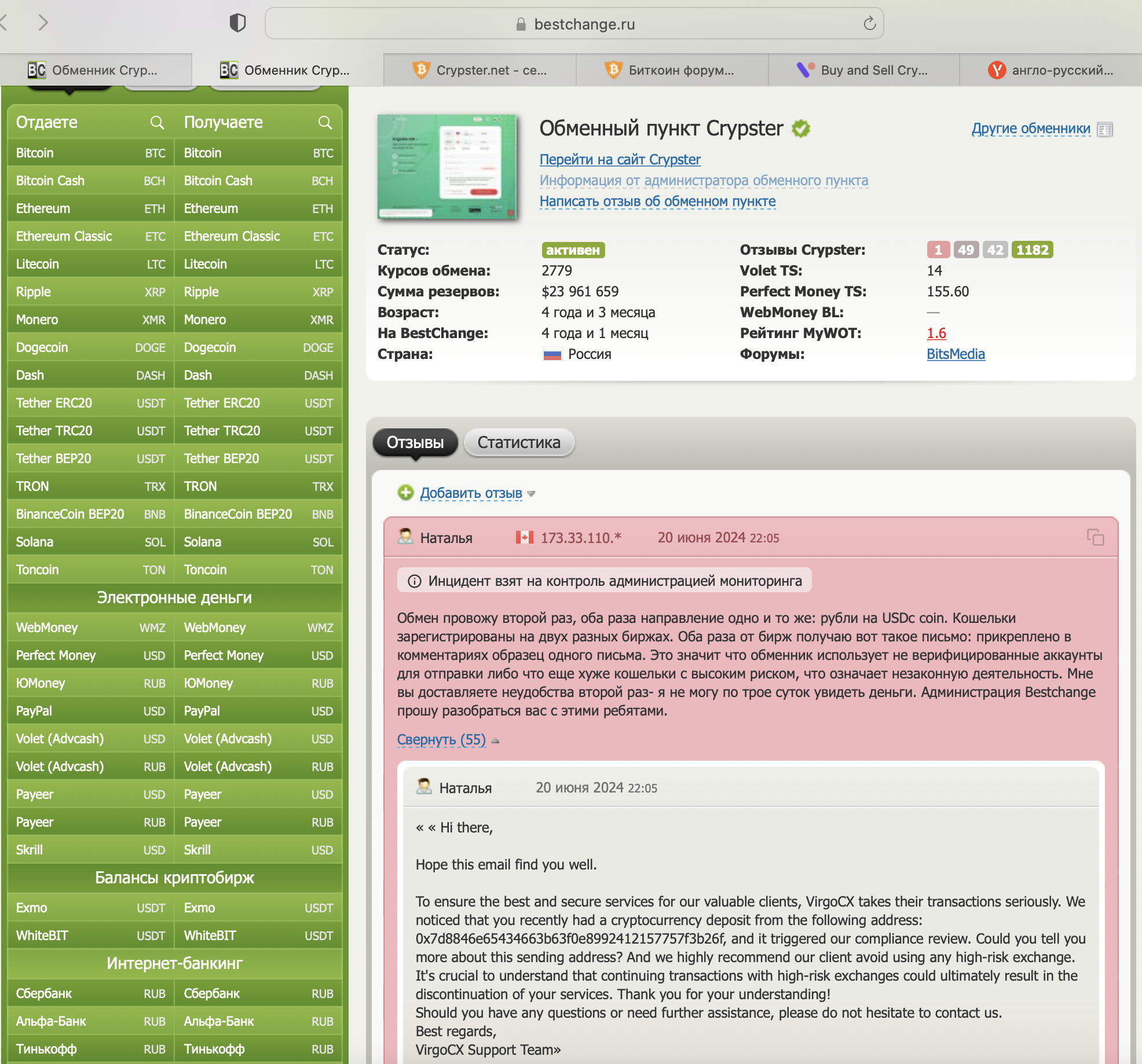Select WhiteBIT USDT in Отдаете column
The width and height of the screenshot is (1142, 1064).
pos(91,935)
